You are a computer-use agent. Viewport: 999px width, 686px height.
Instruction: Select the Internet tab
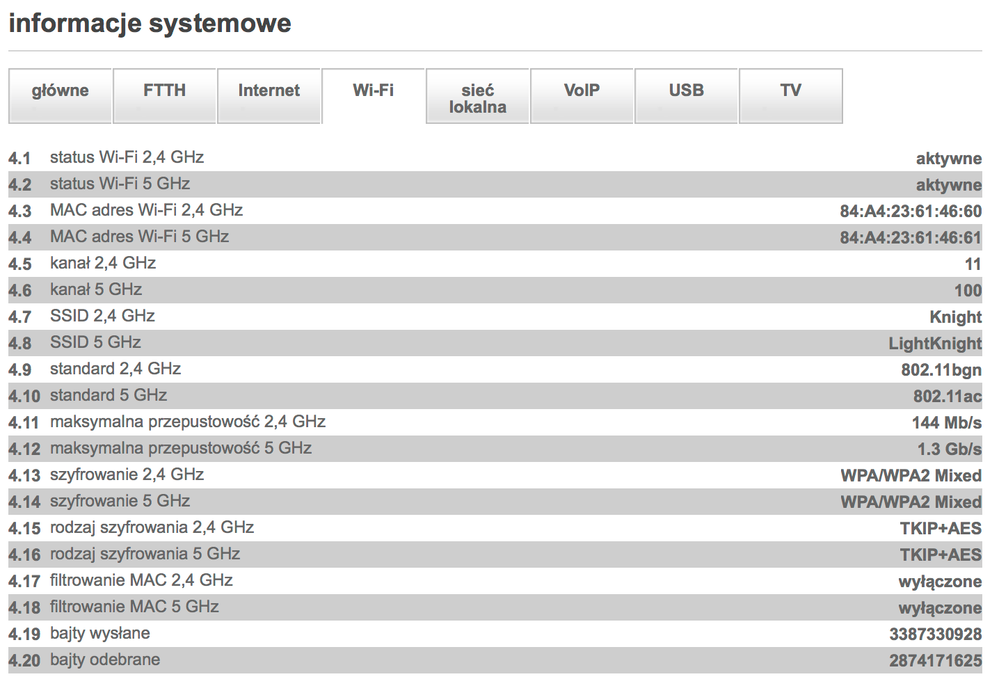click(x=269, y=92)
